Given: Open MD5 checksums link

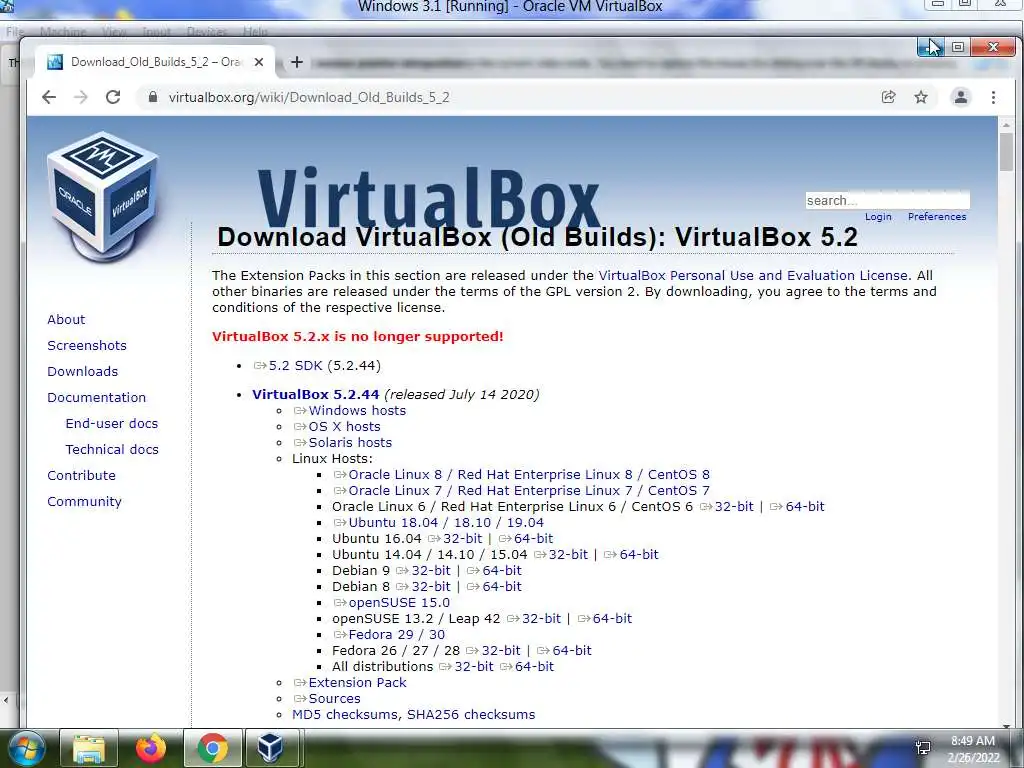Looking at the screenshot, I should pyautogui.click(x=344, y=714).
